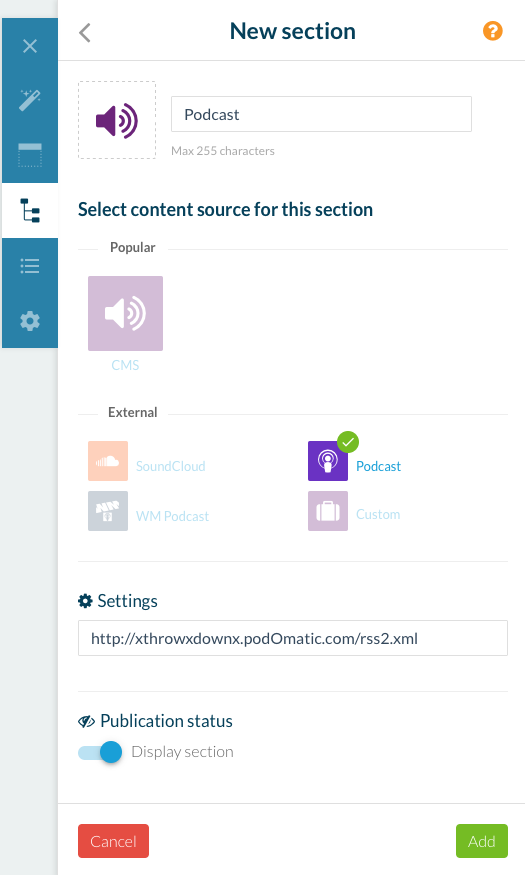The height and width of the screenshot is (875, 525).
Task: Pick the Podcast external source icon
Action: click(x=328, y=461)
